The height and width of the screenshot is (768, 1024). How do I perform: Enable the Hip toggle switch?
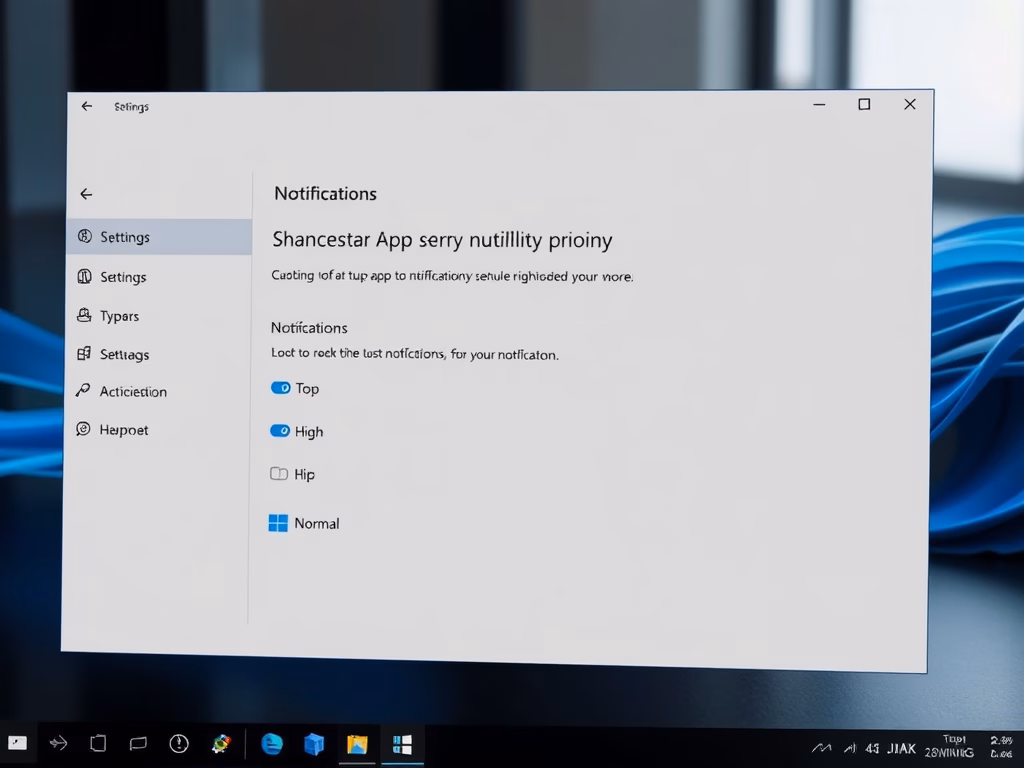tap(279, 474)
